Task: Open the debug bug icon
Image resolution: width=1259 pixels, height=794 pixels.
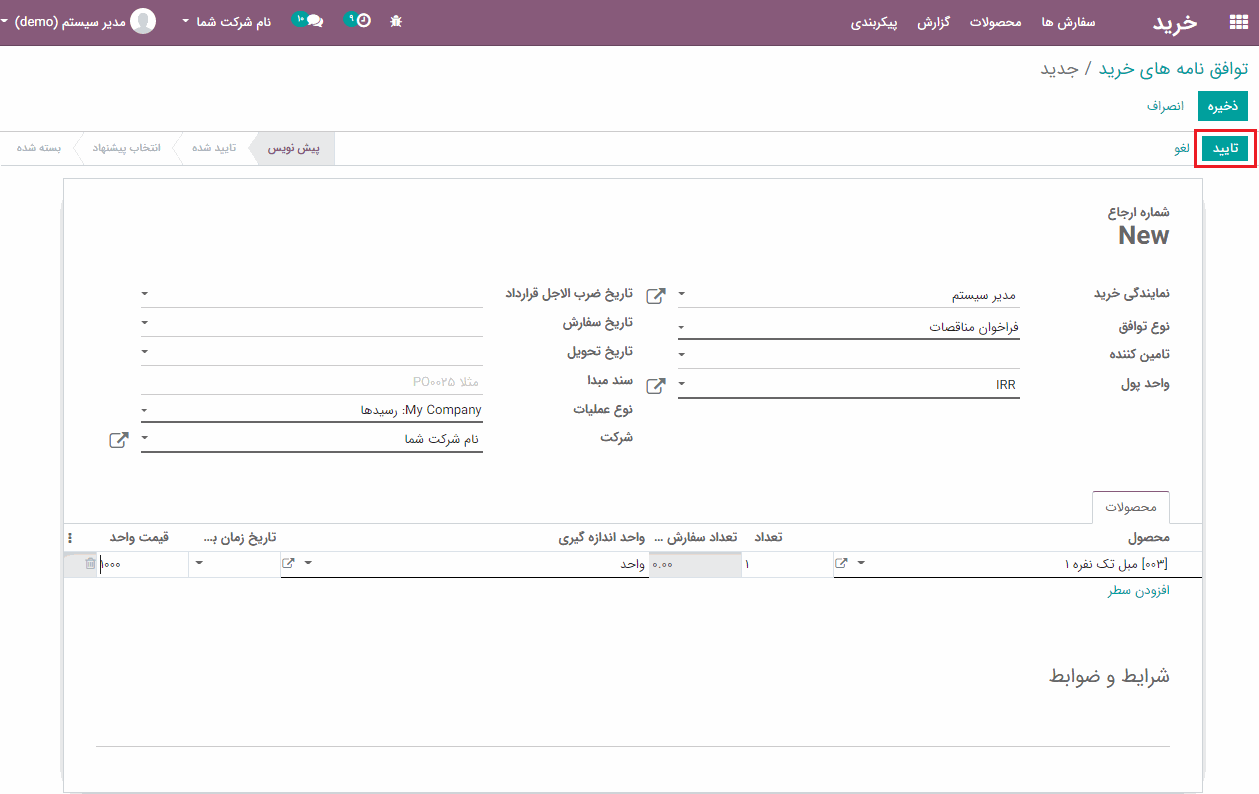Action: coord(396,21)
